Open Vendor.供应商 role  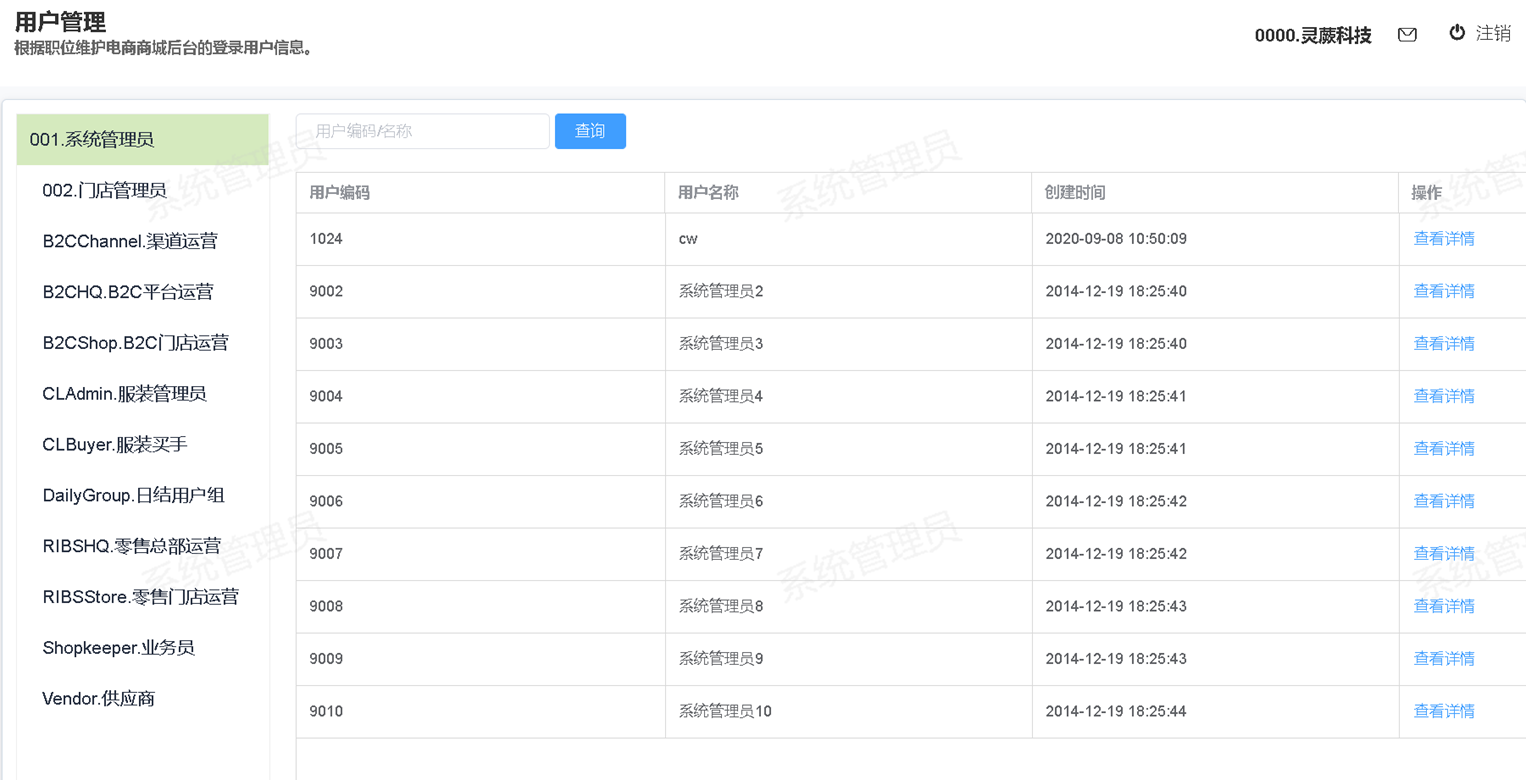click(x=98, y=698)
